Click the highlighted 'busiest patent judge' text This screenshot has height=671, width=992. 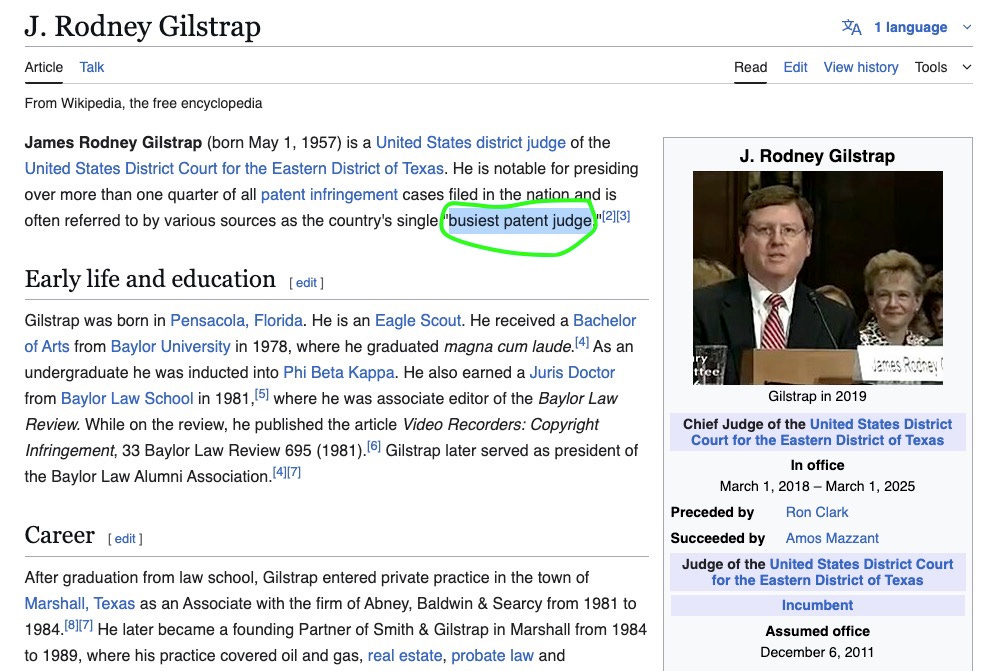(x=520, y=220)
